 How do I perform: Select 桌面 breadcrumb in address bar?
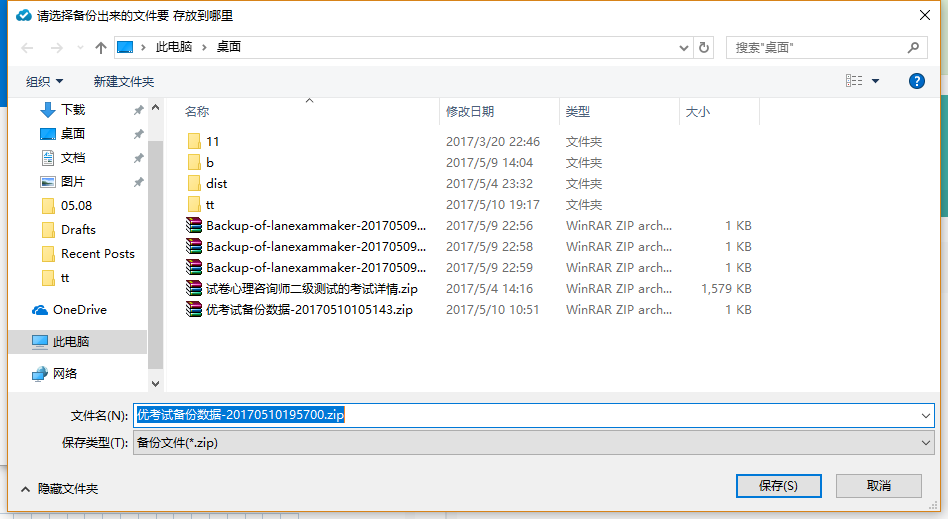point(229,47)
